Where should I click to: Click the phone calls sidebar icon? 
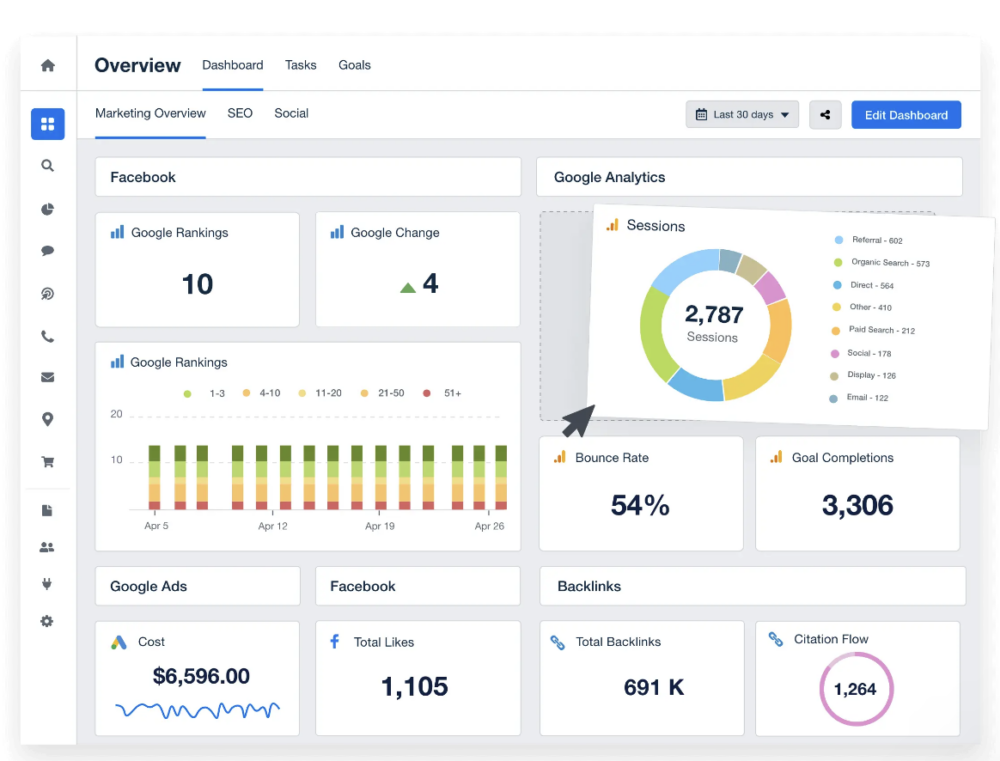[47, 336]
